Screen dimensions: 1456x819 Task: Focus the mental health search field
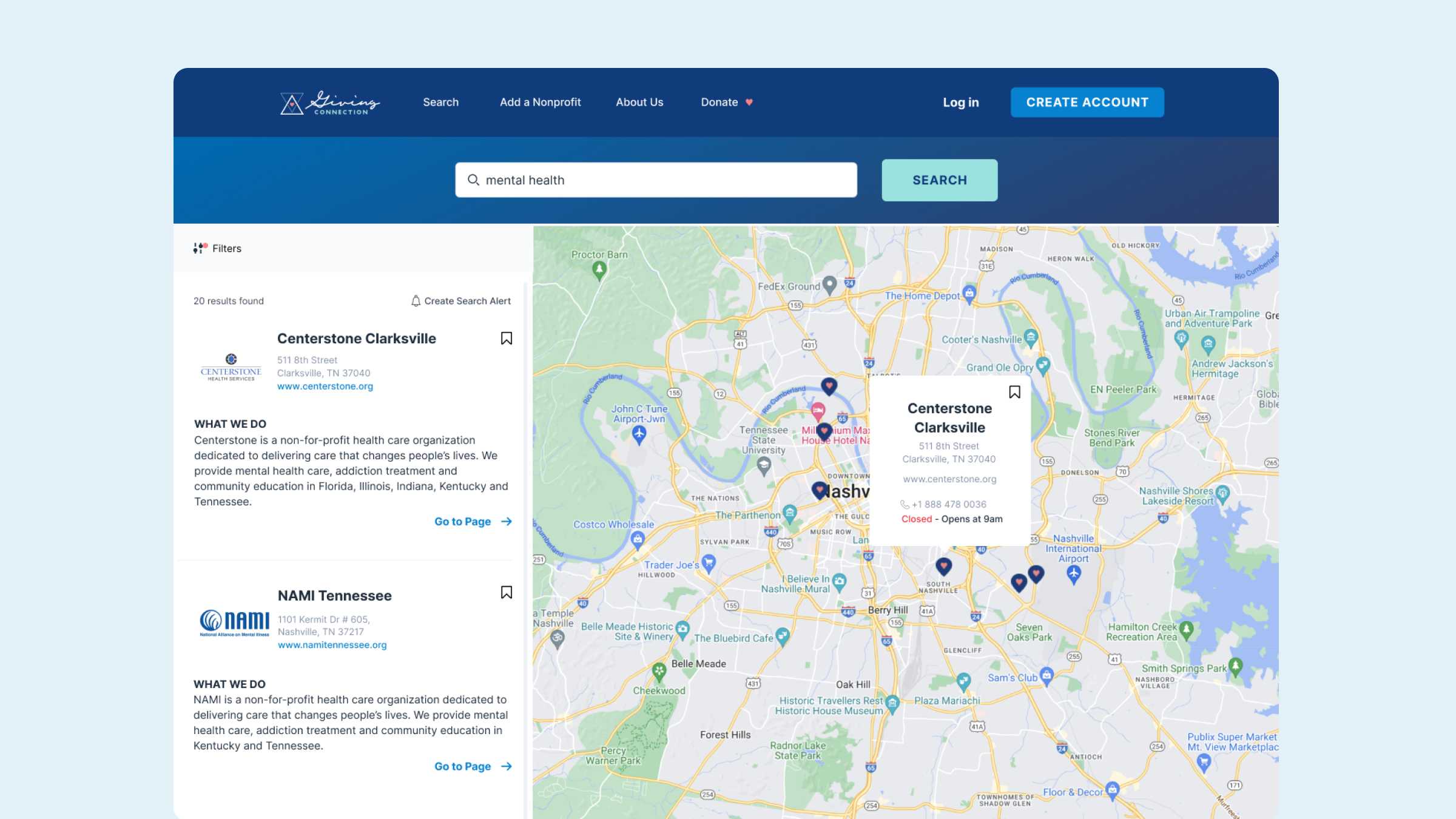tap(656, 180)
